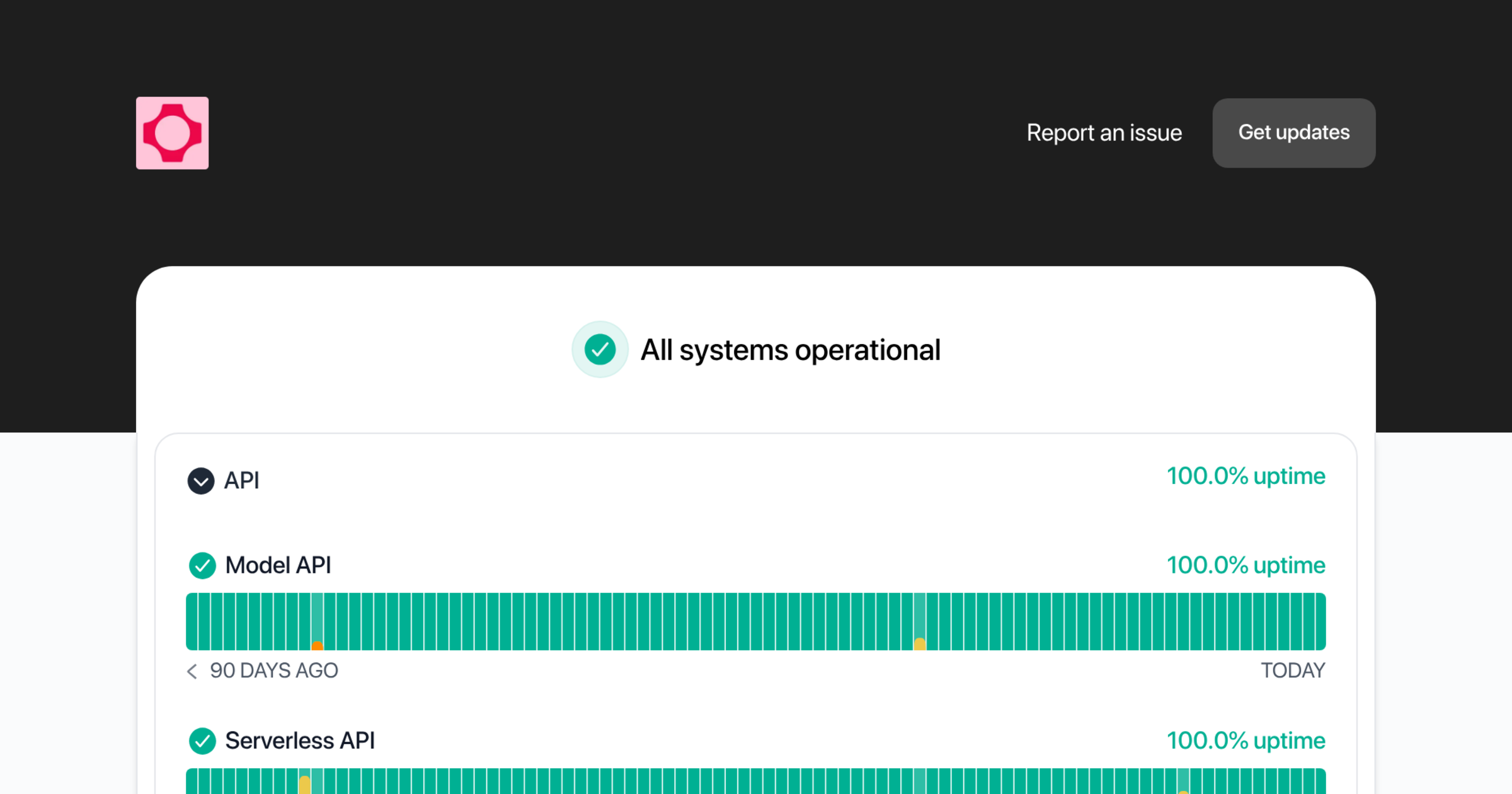The width and height of the screenshot is (1512, 794).
Task: Click the TODAY label under Model API
Action: tap(1293, 670)
